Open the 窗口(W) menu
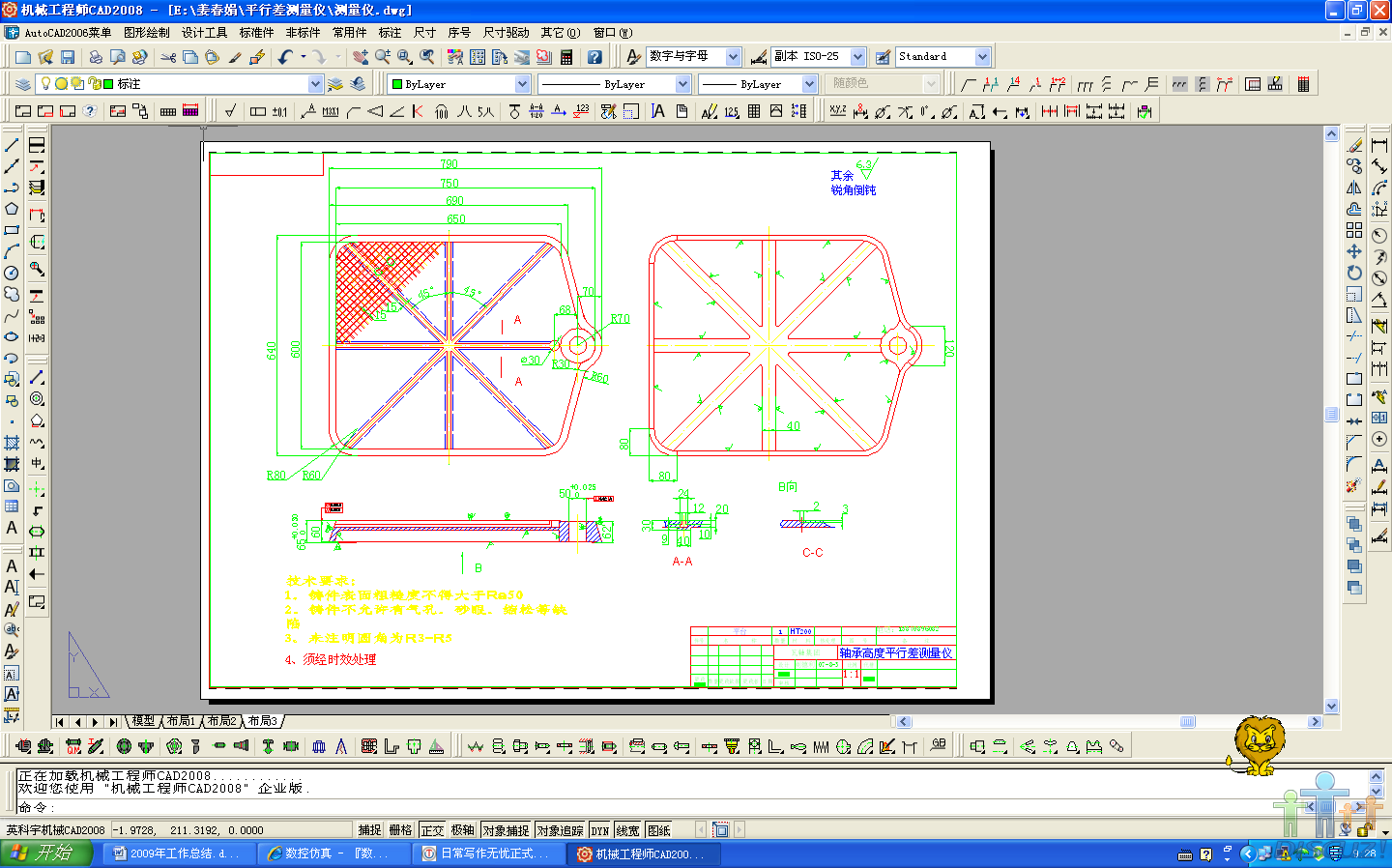 (613, 33)
